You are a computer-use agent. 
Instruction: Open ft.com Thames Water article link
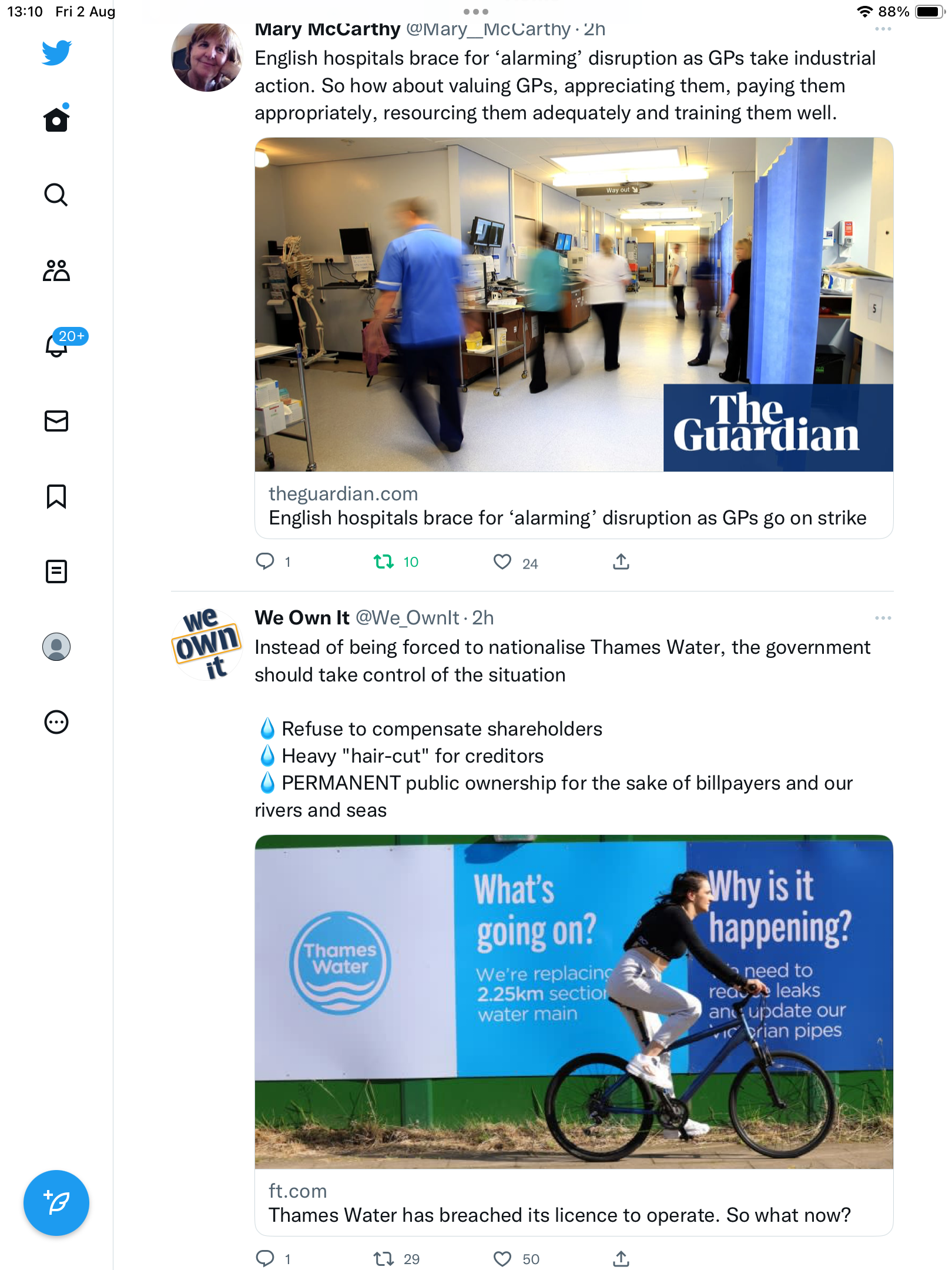(574, 1203)
